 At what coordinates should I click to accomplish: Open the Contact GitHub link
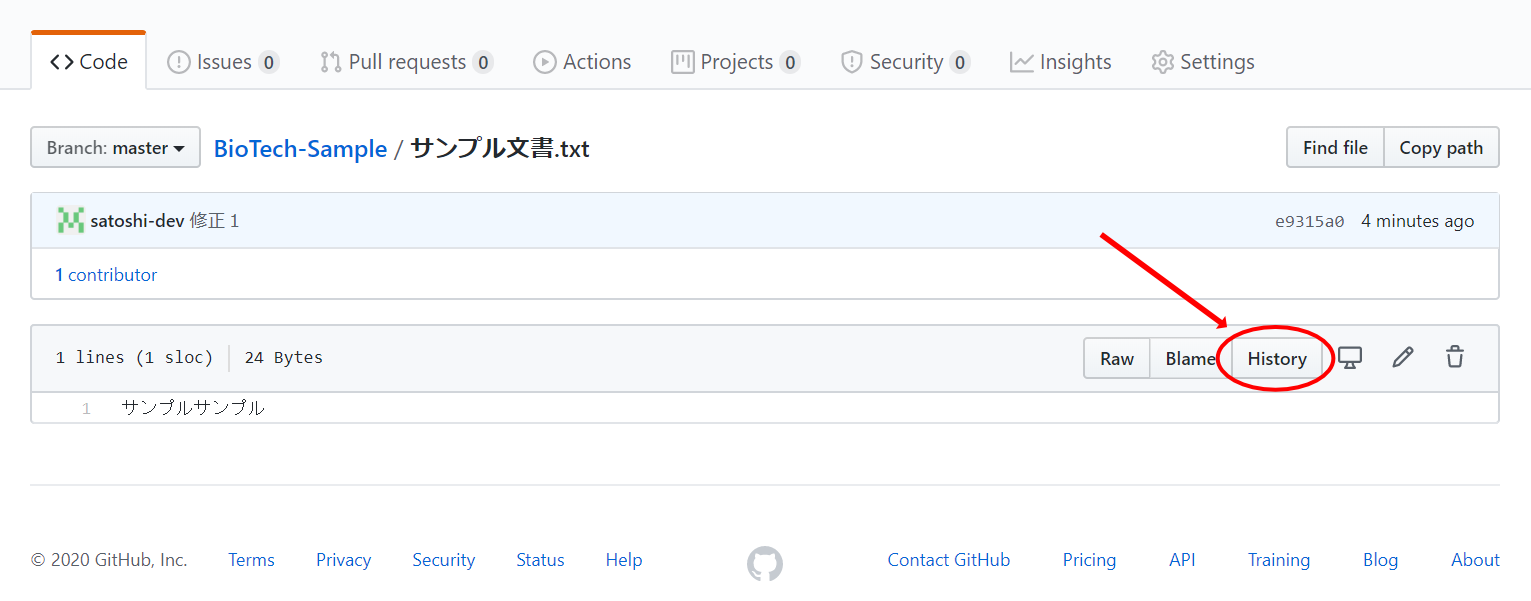949,560
